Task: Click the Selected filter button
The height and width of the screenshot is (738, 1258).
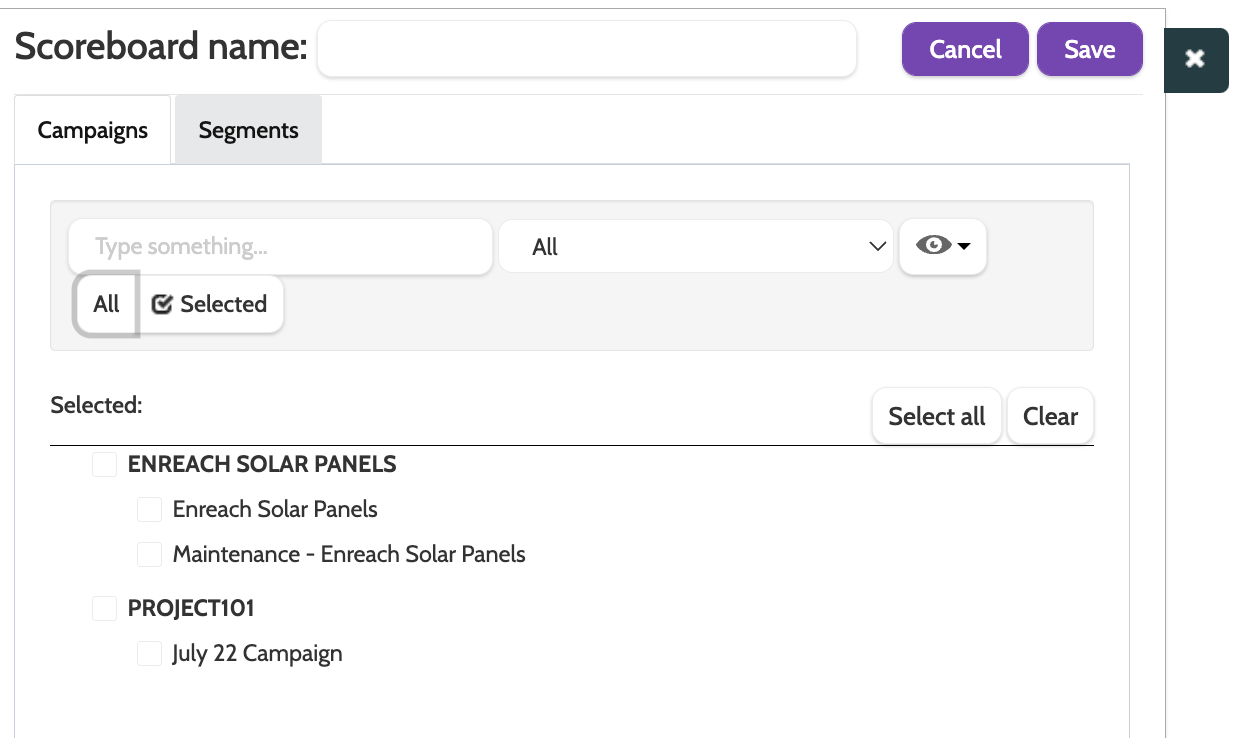Action: pyautogui.click(x=211, y=305)
